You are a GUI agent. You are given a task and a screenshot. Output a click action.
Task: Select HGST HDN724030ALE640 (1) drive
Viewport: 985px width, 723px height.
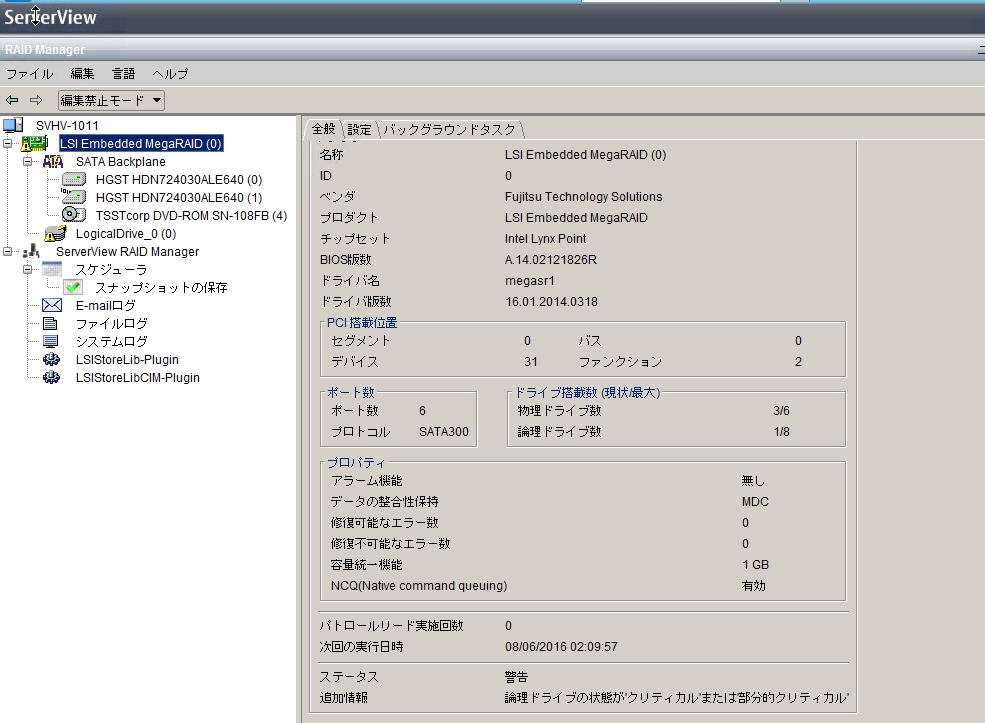coord(179,198)
